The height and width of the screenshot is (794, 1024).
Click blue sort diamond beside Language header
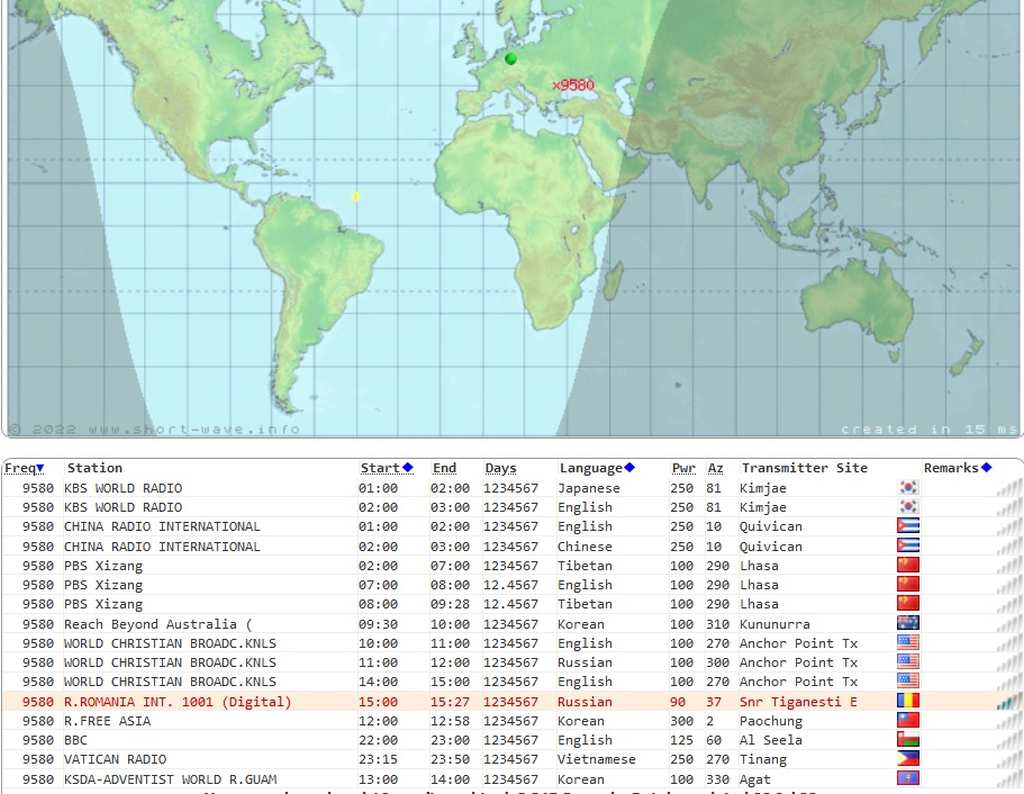630,468
